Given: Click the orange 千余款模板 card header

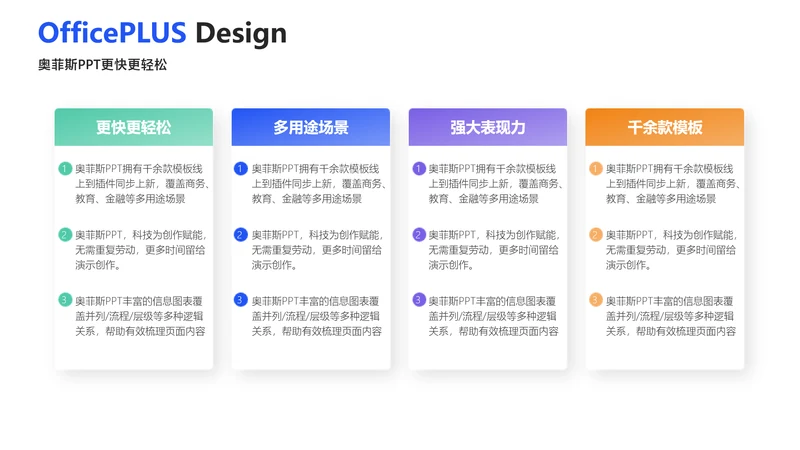Looking at the screenshot, I should [665, 127].
